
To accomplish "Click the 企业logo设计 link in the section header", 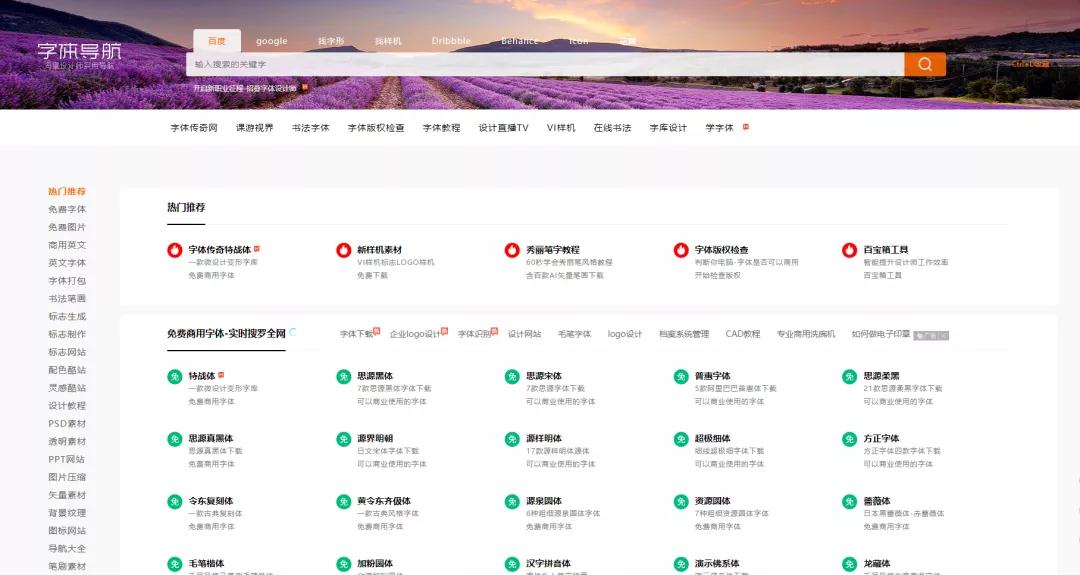I will pos(415,334).
